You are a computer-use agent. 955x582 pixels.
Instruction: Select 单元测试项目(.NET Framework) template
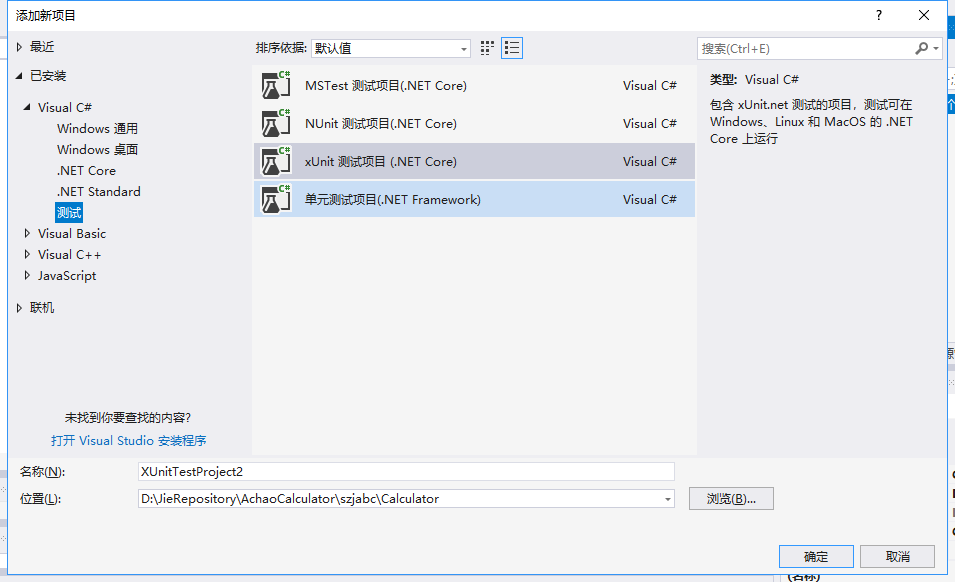pos(474,199)
